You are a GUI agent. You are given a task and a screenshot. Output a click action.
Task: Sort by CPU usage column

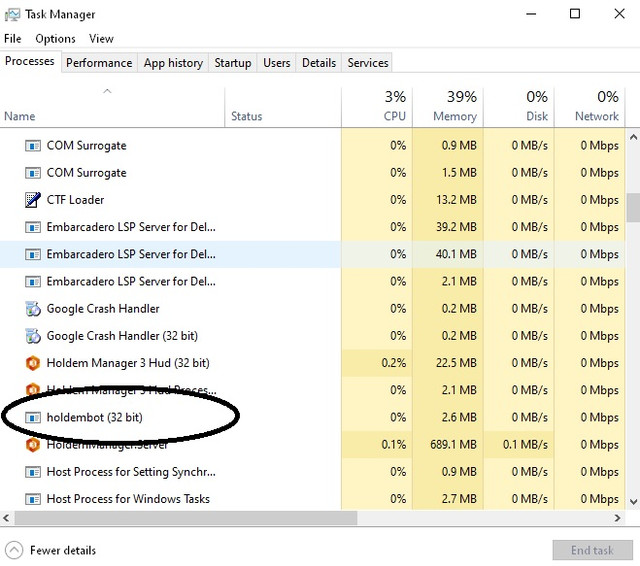pos(377,107)
